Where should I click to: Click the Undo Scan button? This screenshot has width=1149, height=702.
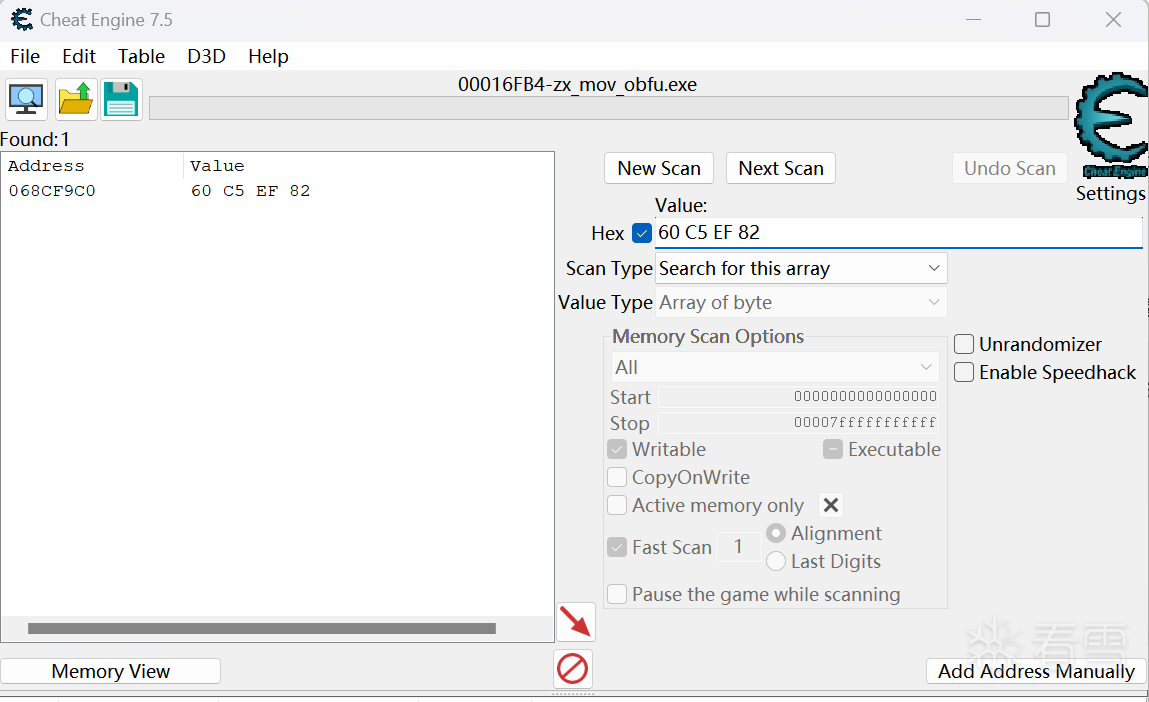pyautogui.click(x=1010, y=169)
